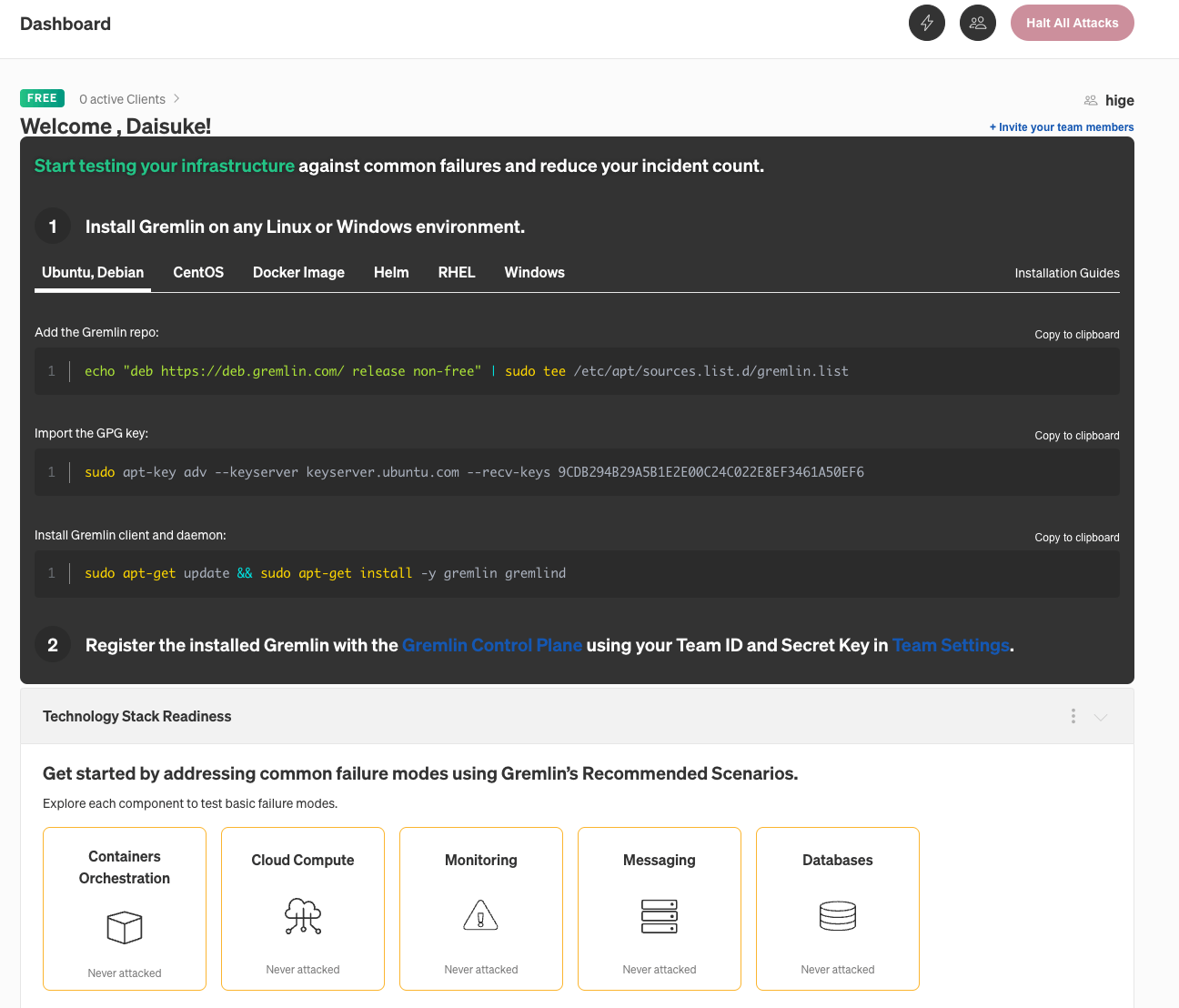Open the team members icon in header
The width and height of the screenshot is (1179, 1008).
tap(978, 23)
